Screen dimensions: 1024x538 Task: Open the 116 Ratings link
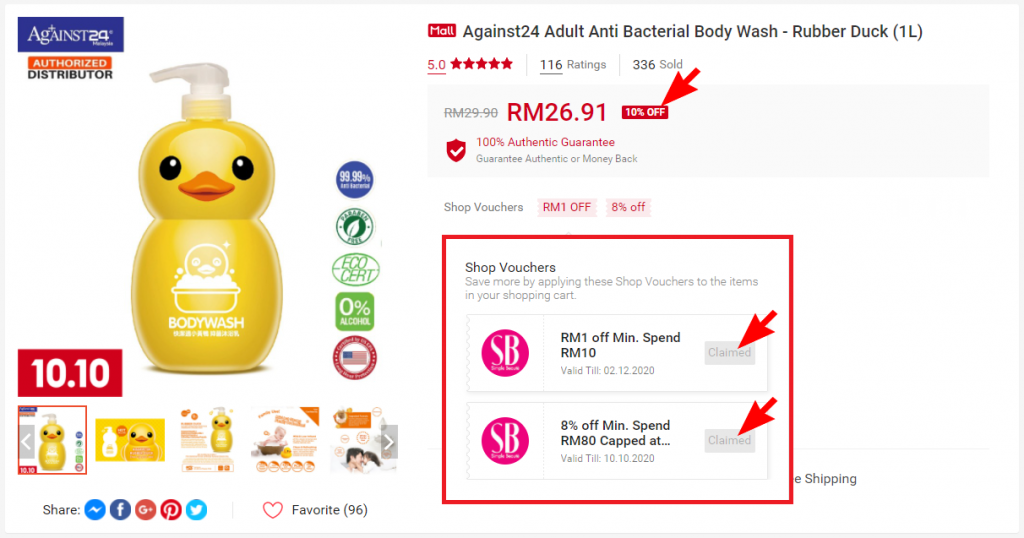click(573, 65)
